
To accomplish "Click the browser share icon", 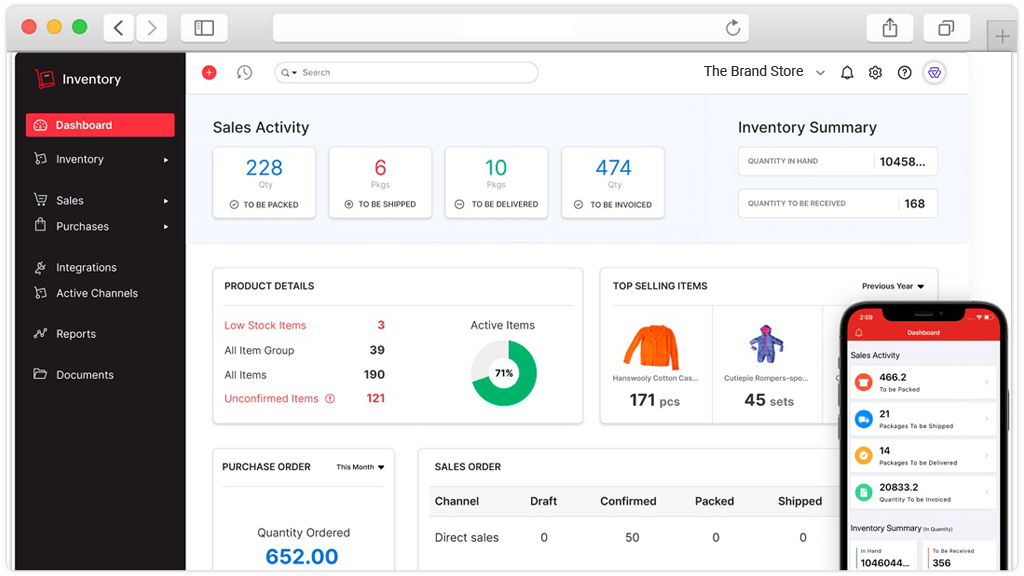I will pos(889,28).
